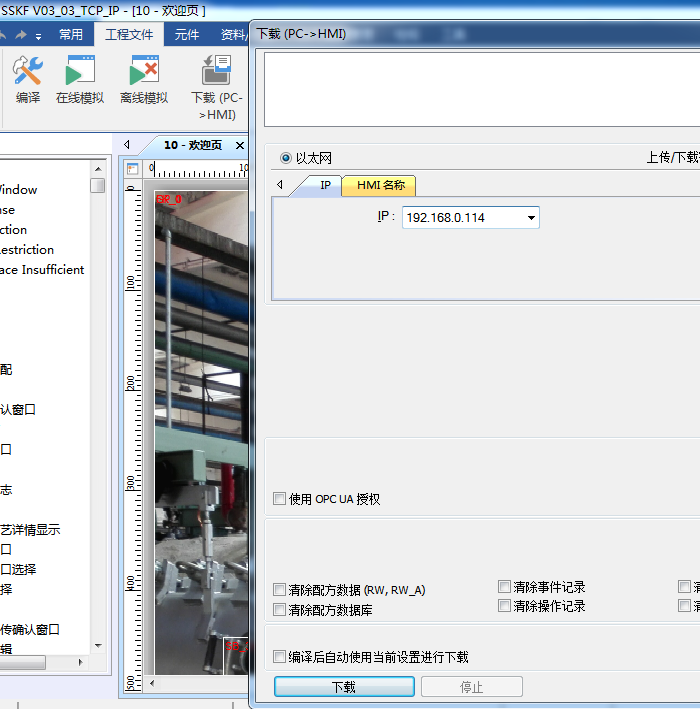Click the 编译 compile icon

28,79
